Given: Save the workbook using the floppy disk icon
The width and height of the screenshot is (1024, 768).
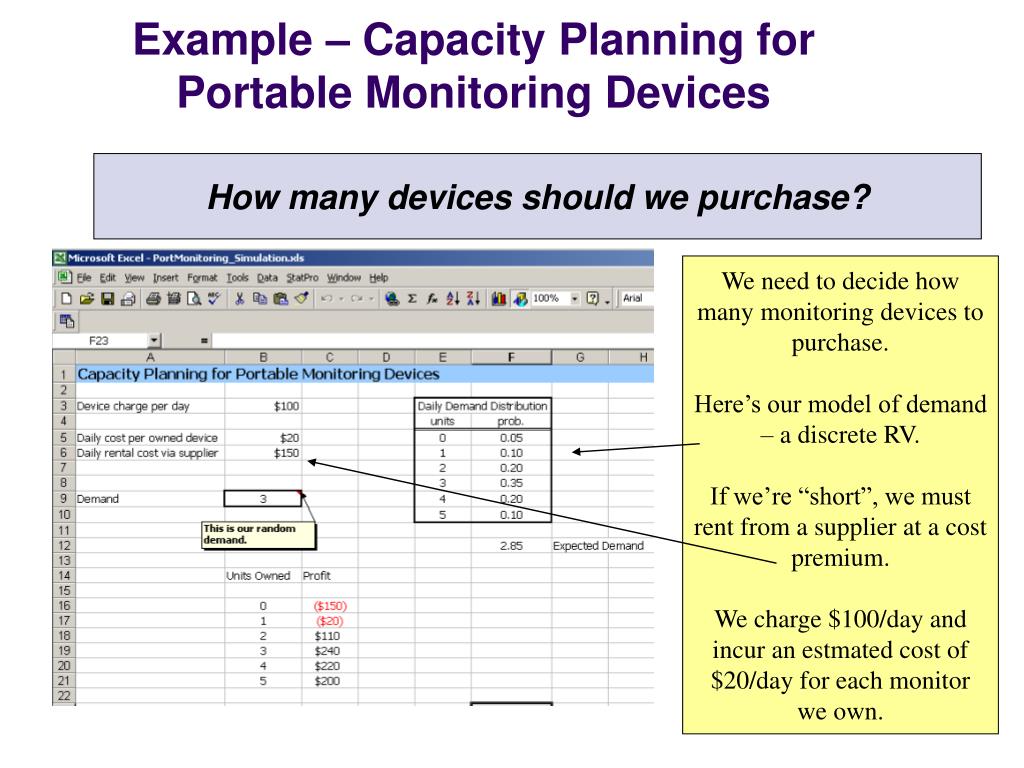Looking at the screenshot, I should tap(108, 298).
